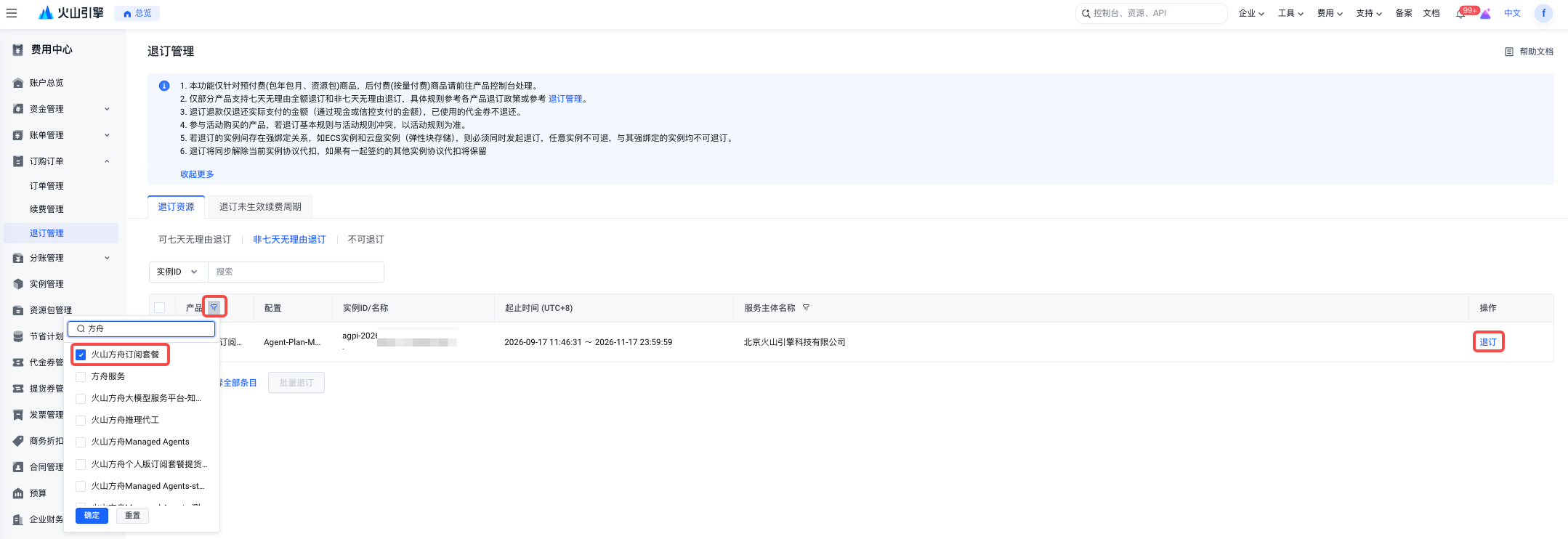This screenshot has height=539, width=1568.
Task: Check the 火山方舟Managed Agents option
Action: click(81, 442)
